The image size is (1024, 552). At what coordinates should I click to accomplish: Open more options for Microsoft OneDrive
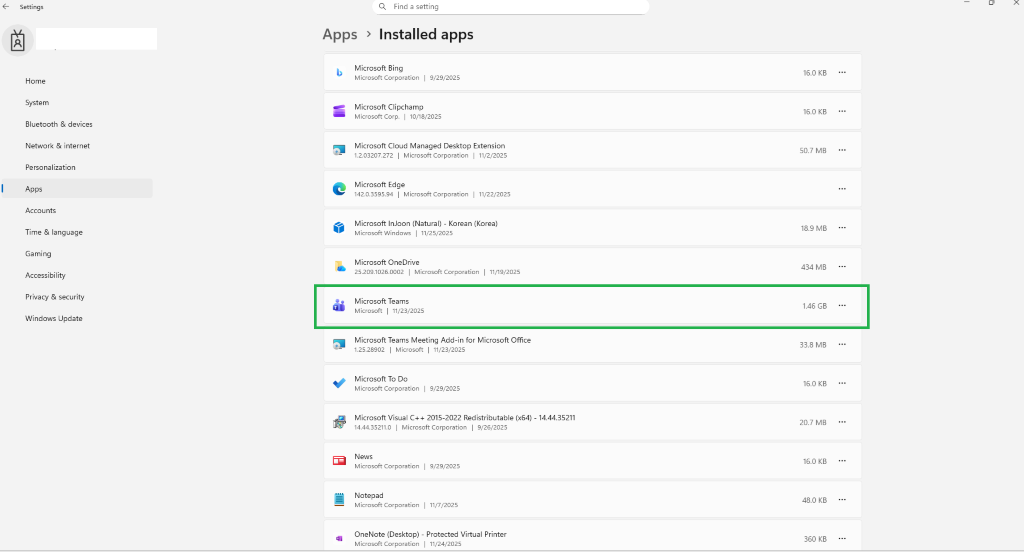pos(842,267)
